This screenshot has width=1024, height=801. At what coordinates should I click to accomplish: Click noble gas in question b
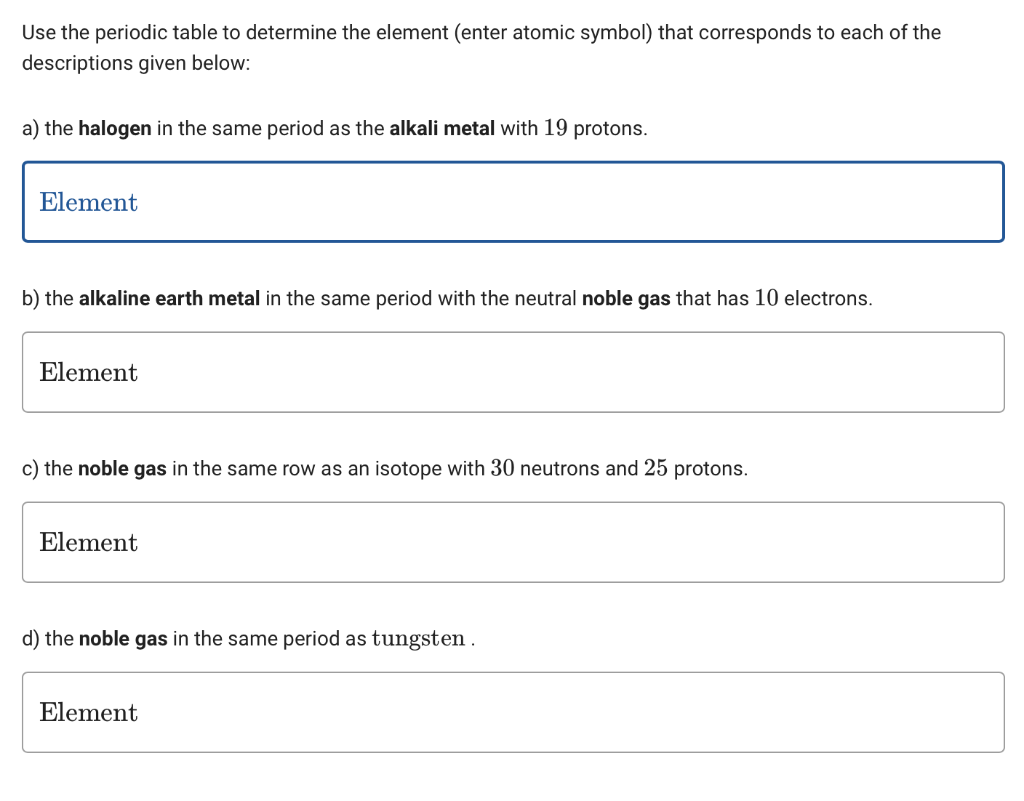[626, 299]
